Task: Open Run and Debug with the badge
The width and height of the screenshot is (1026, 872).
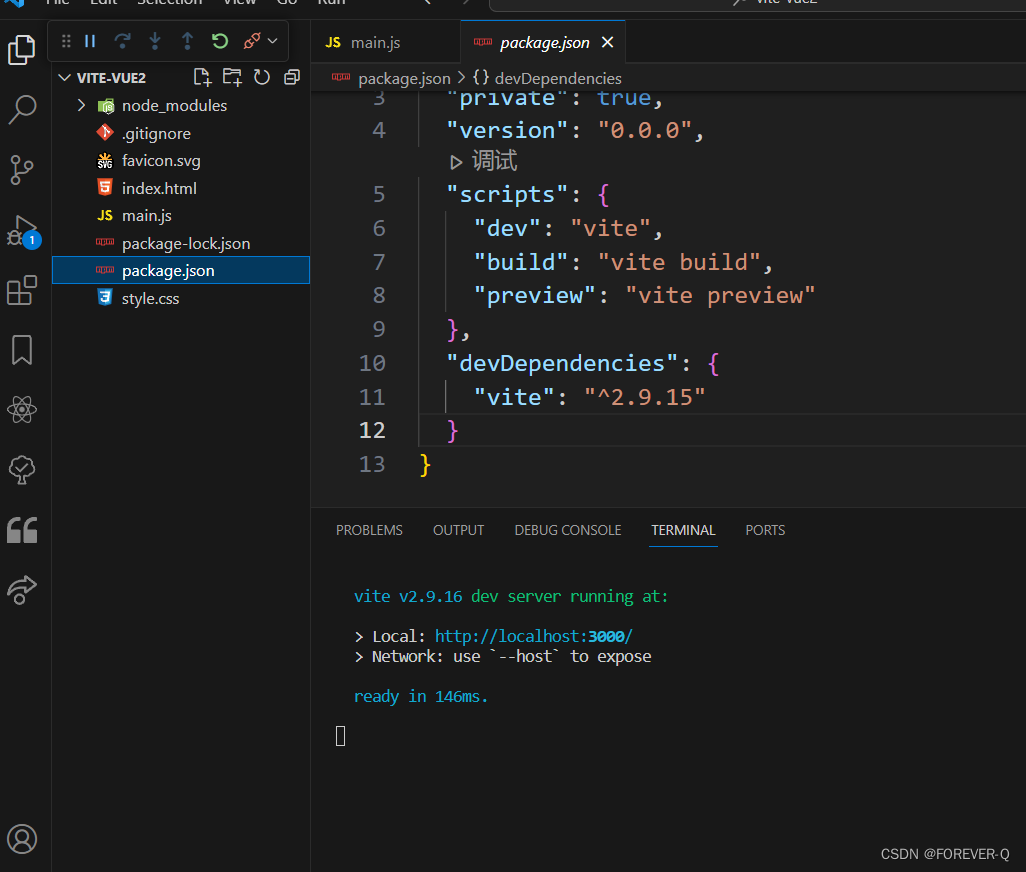Action: click(22, 230)
